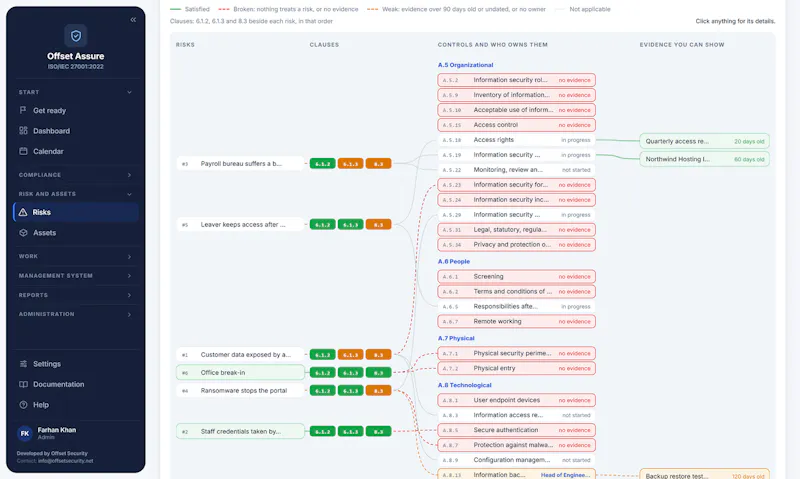Click the Calendar icon in sidebar
Viewport: 800px width, 479px height.
(23, 151)
